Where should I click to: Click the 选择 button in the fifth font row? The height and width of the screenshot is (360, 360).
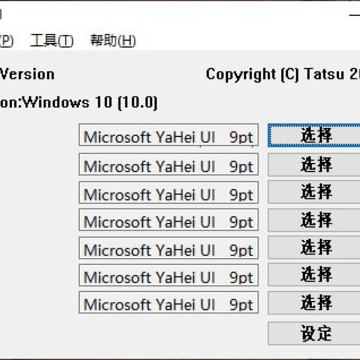pyautogui.click(x=314, y=248)
